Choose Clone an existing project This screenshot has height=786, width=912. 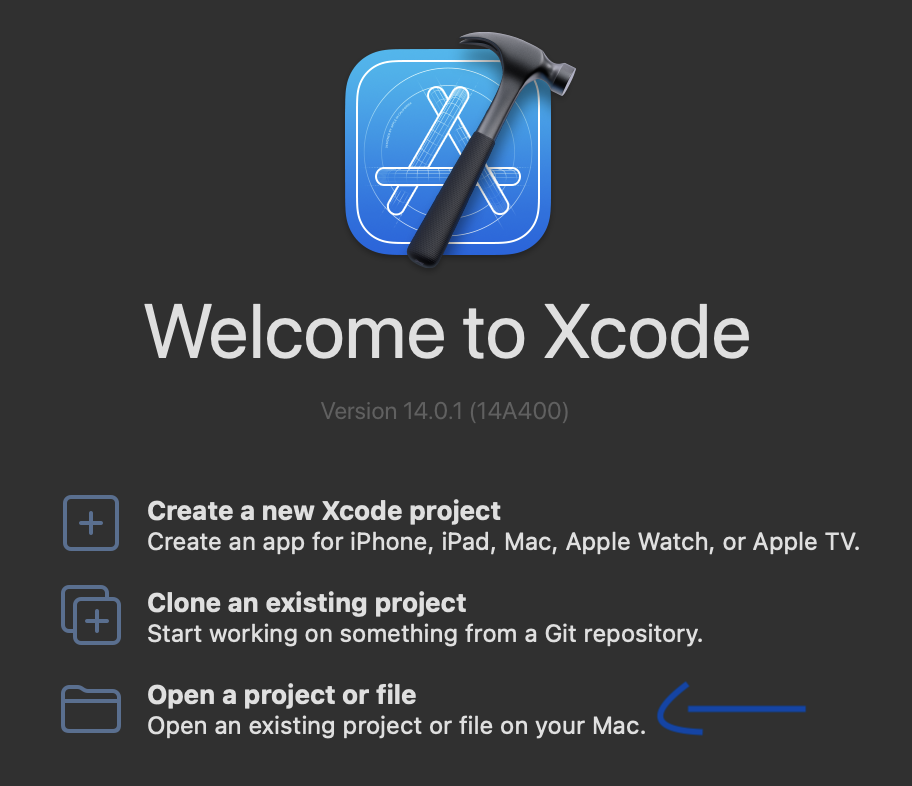[x=307, y=603]
